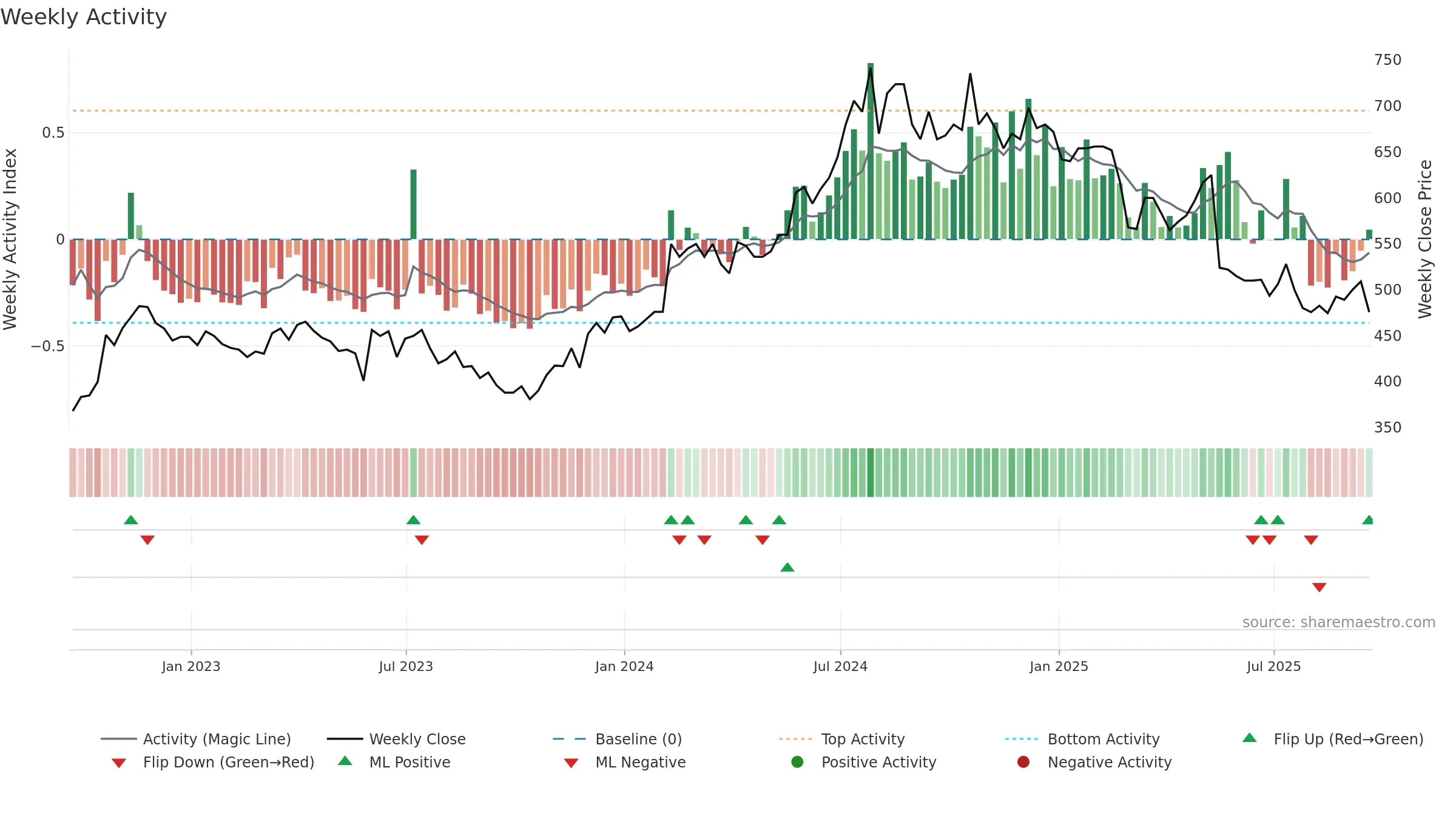The image size is (1456, 819).
Task: Click the tall green bar just after Jul 2023
Action: click(413, 204)
